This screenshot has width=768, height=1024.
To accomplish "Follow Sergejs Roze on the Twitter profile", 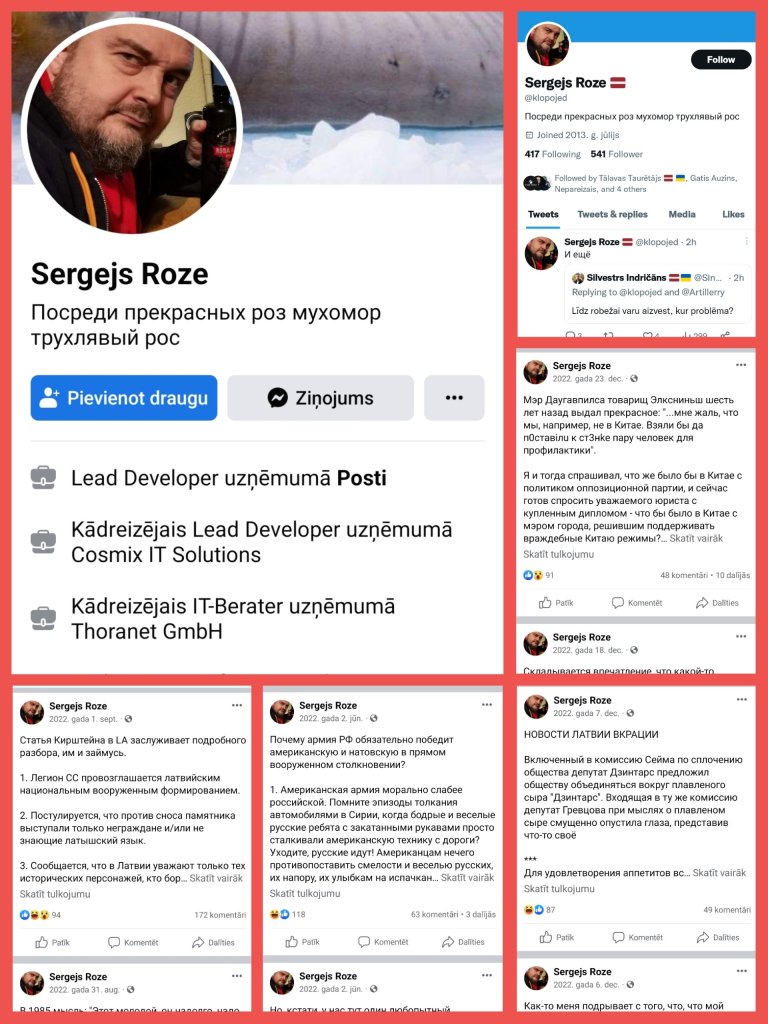I will (721, 59).
